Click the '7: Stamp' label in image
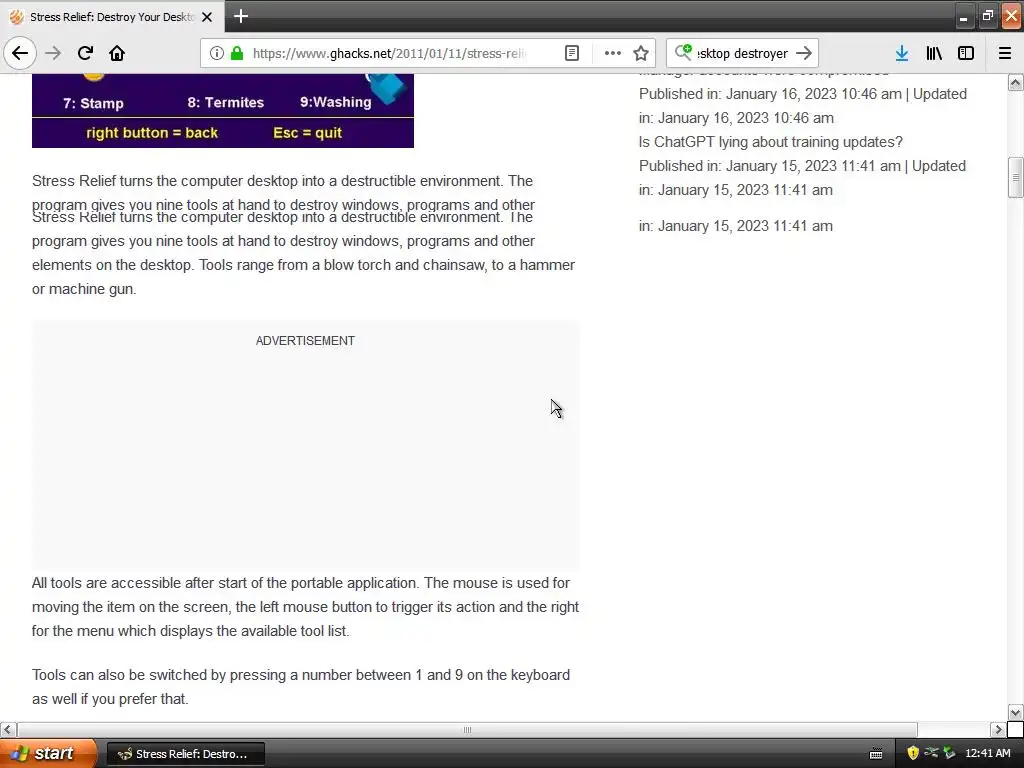 click(x=93, y=103)
